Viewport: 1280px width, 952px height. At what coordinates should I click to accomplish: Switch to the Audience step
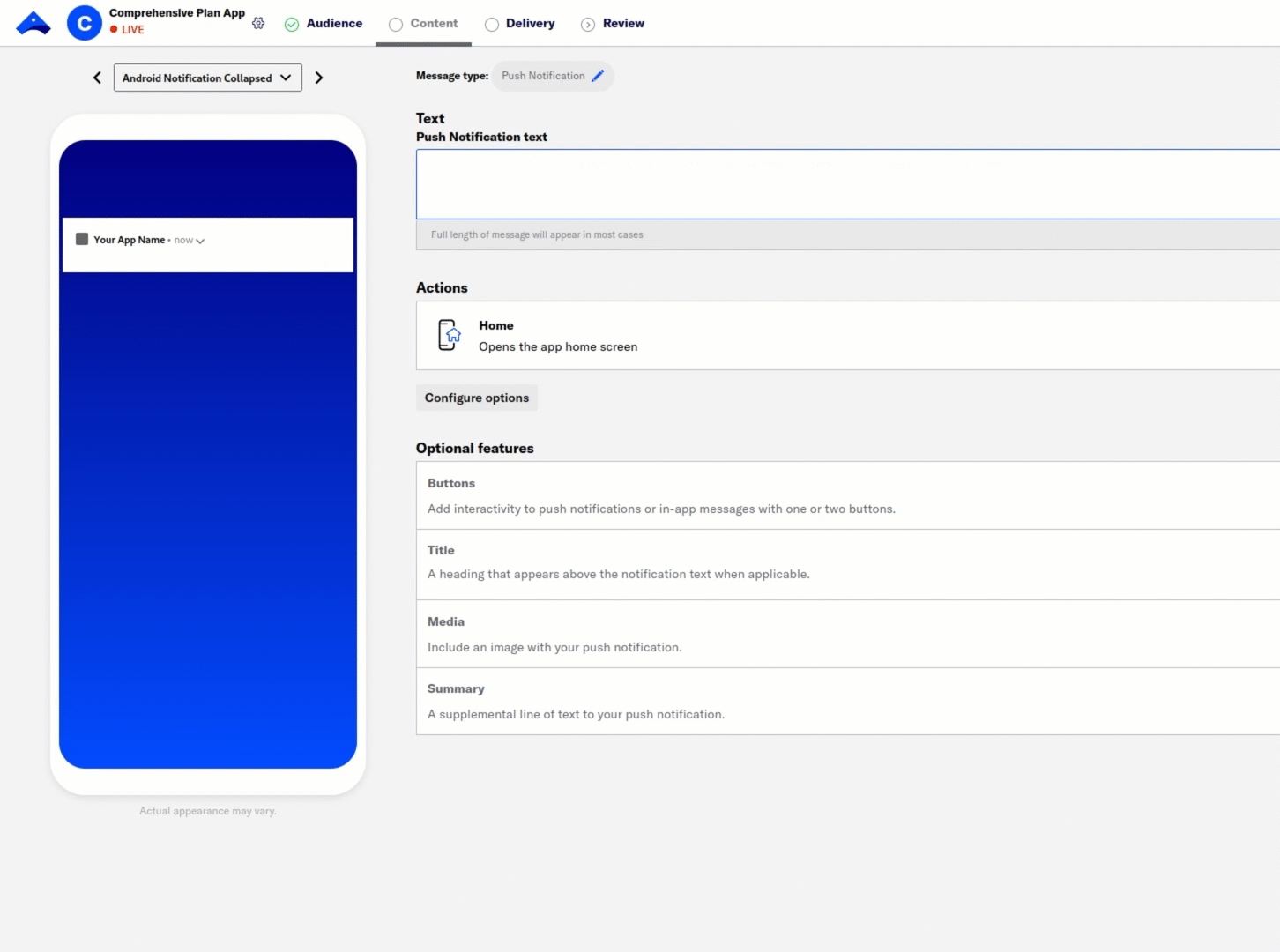point(324,24)
